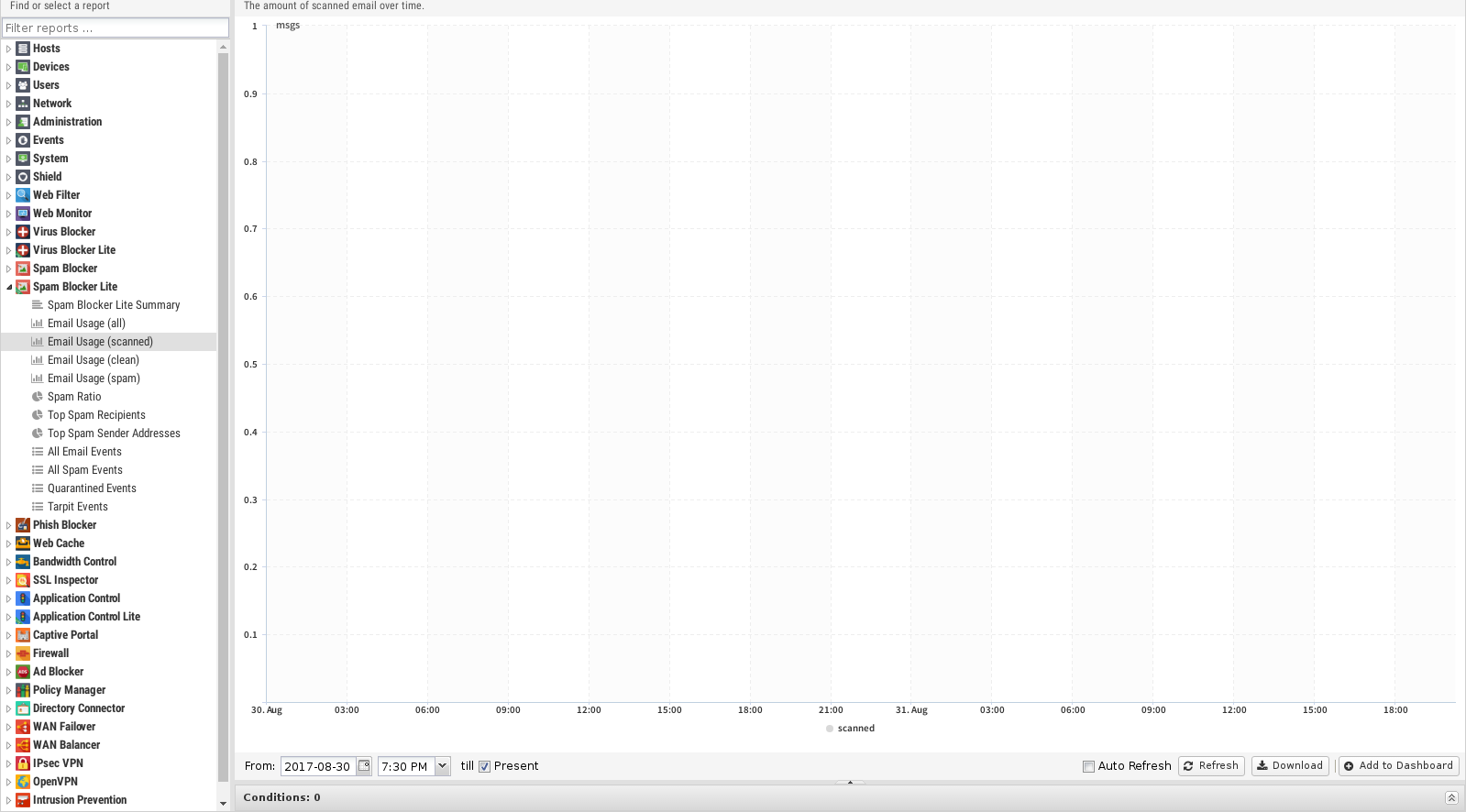Open the 7:30 PM time dropdown
Screen dimensions: 1466x812
coord(443,766)
